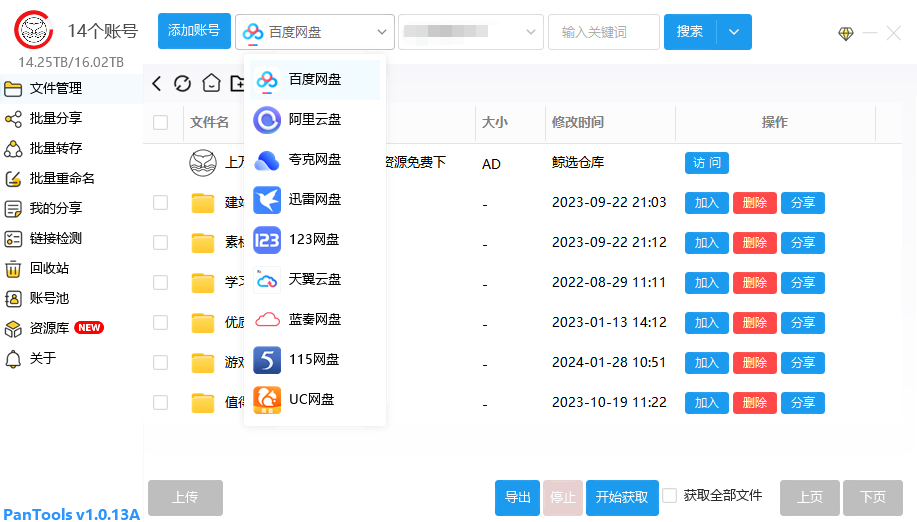
Task: Click the 14.25TB/16.02TB storage text
Action: tap(71, 63)
